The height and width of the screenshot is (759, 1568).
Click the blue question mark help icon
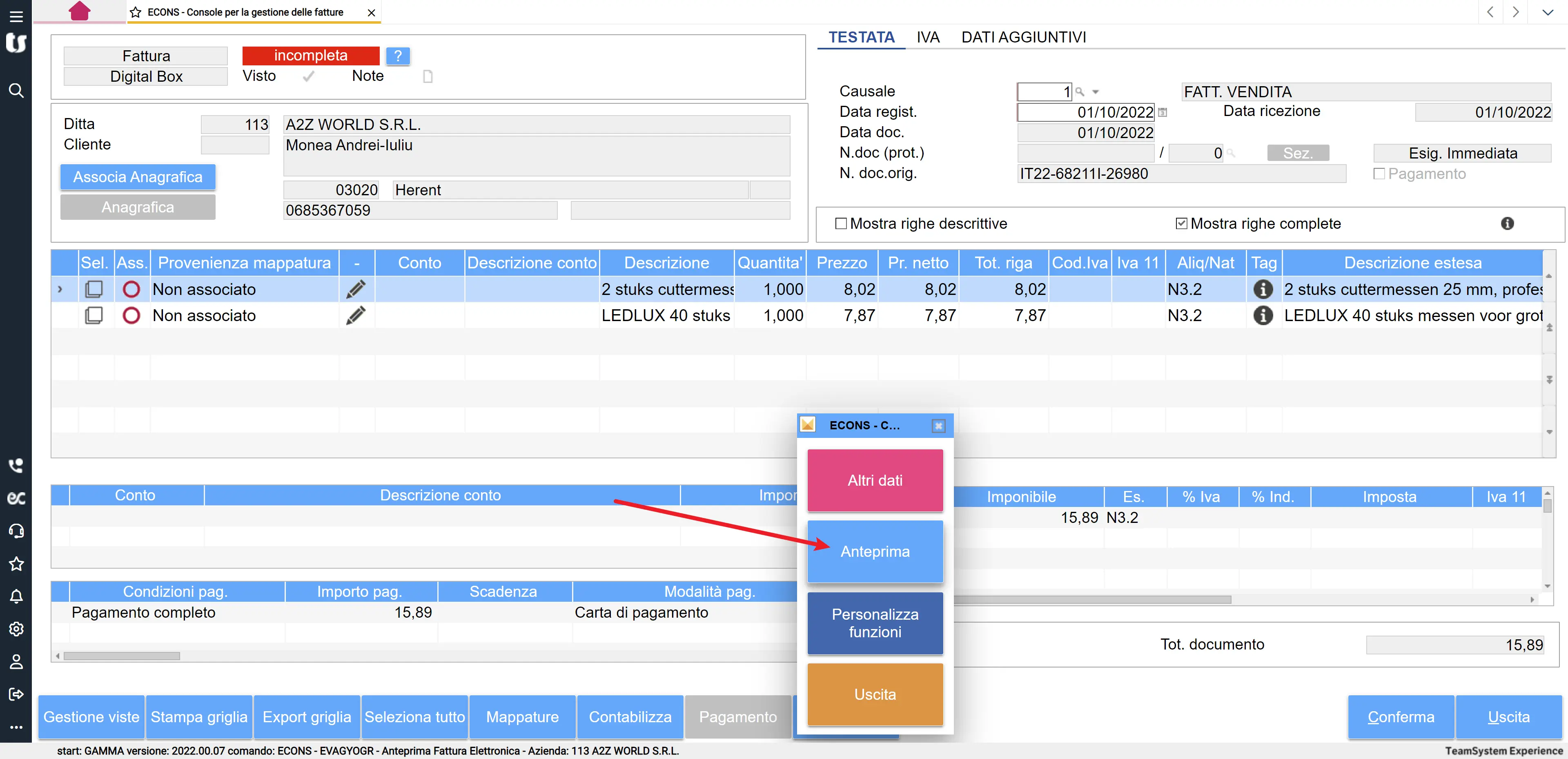tap(397, 56)
